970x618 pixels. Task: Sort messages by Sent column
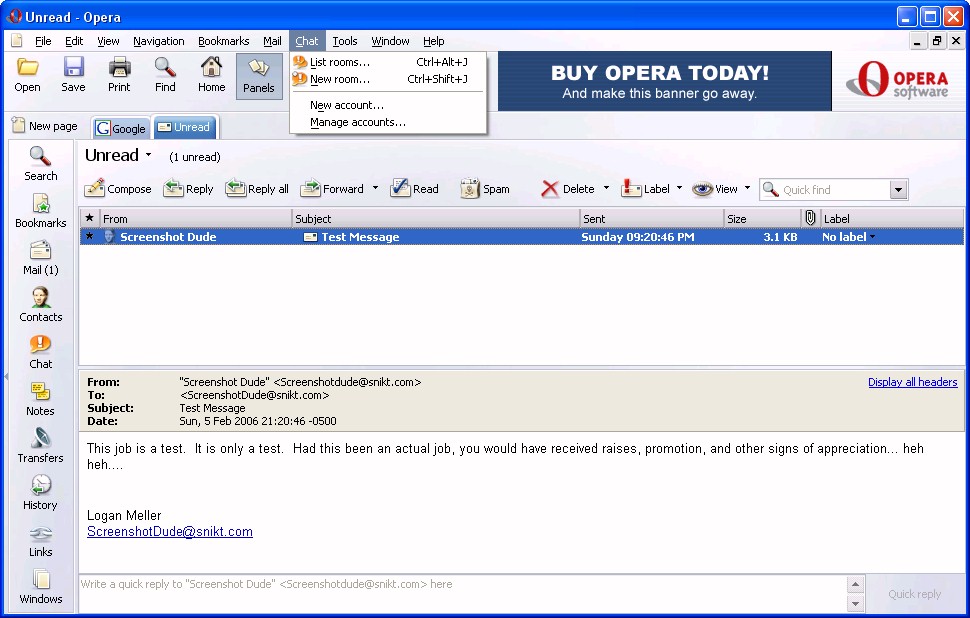click(651, 218)
